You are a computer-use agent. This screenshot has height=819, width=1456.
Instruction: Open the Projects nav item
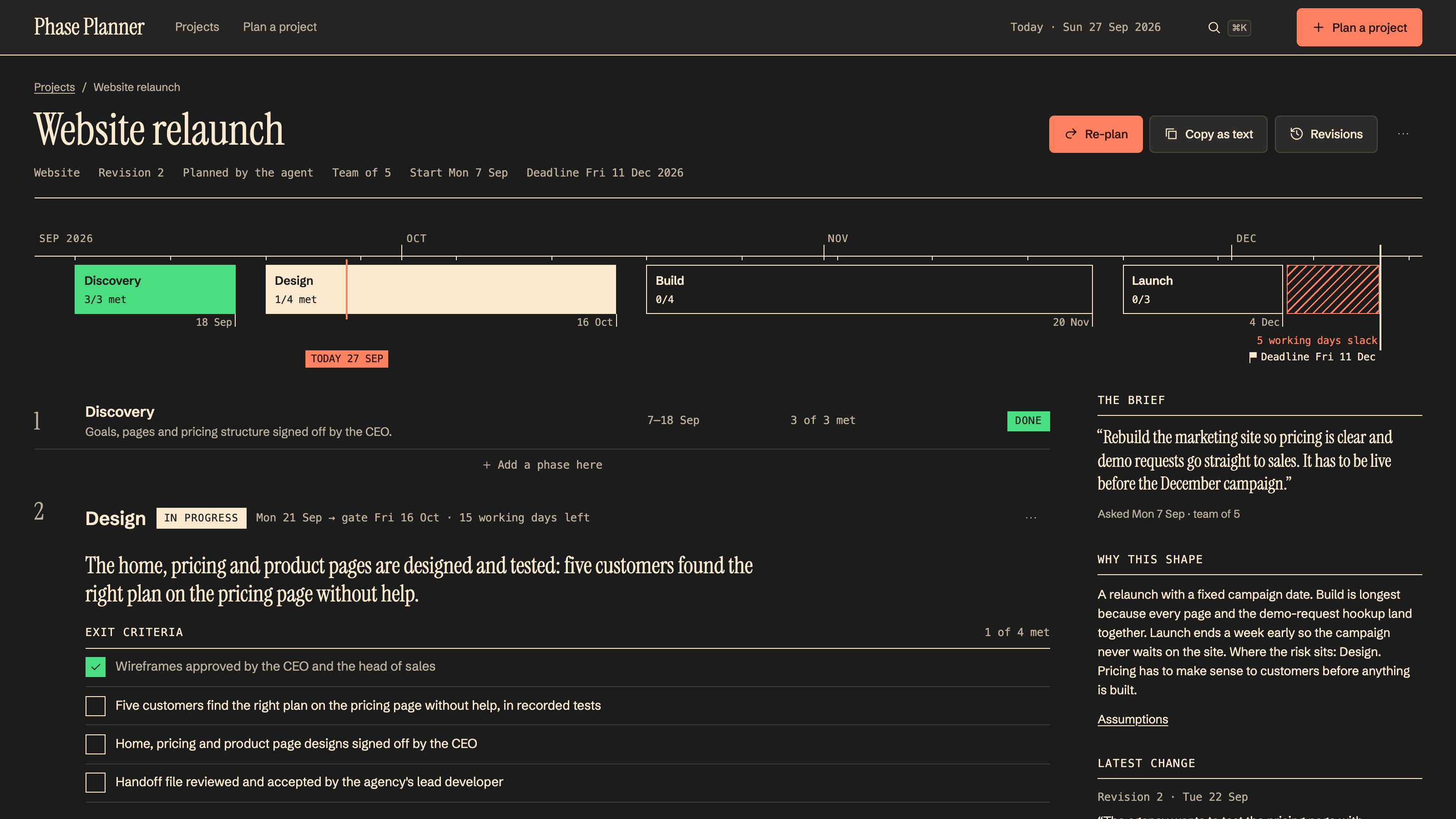[x=197, y=27]
